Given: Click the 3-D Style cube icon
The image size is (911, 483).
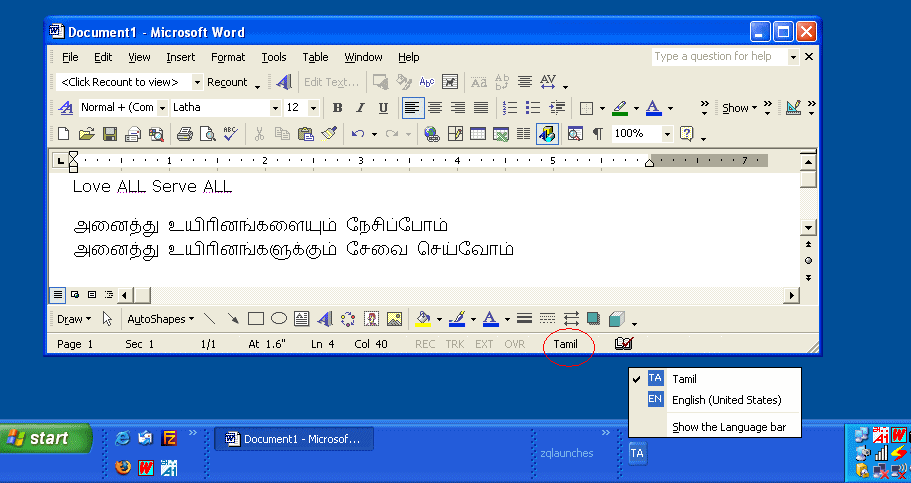Looking at the screenshot, I should click(x=616, y=319).
